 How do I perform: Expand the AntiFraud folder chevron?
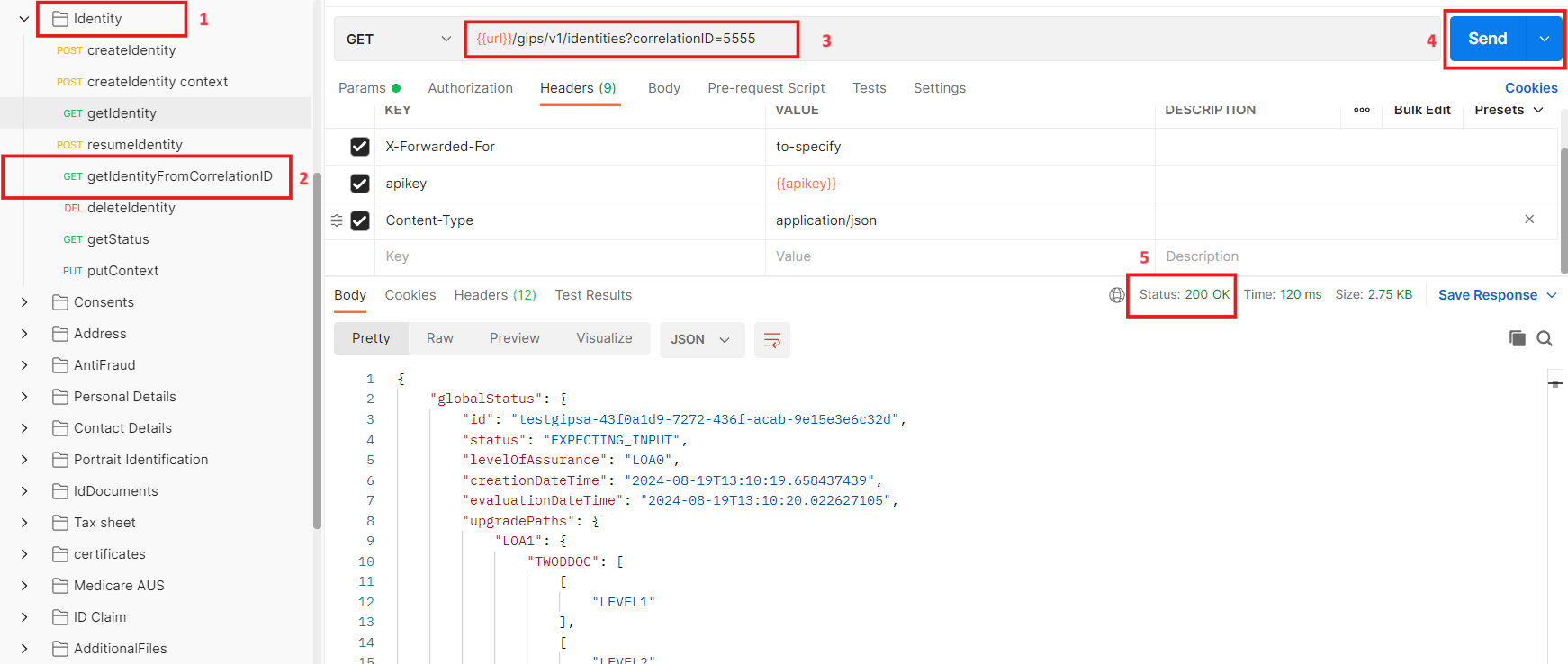click(x=24, y=365)
